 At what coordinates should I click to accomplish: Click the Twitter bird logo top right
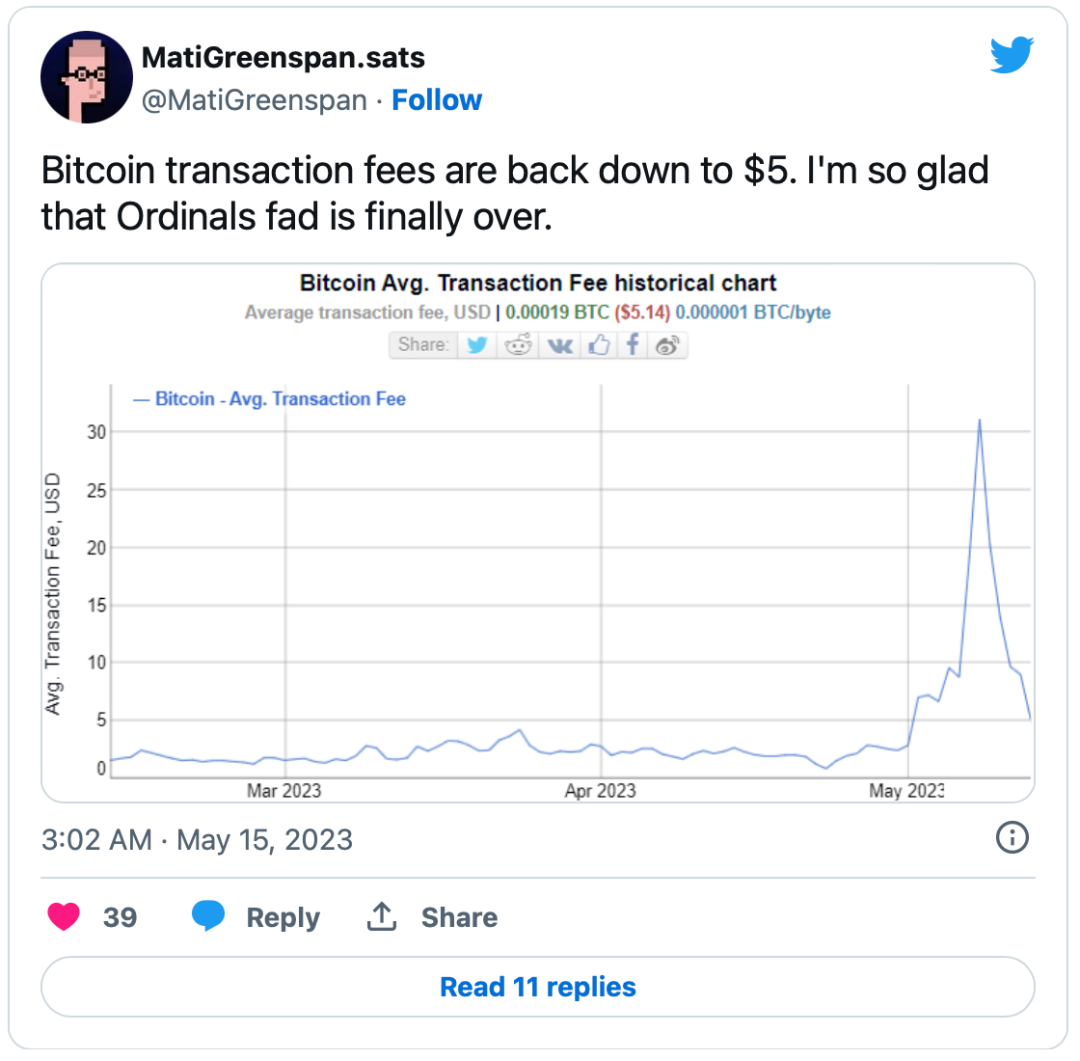(1011, 54)
